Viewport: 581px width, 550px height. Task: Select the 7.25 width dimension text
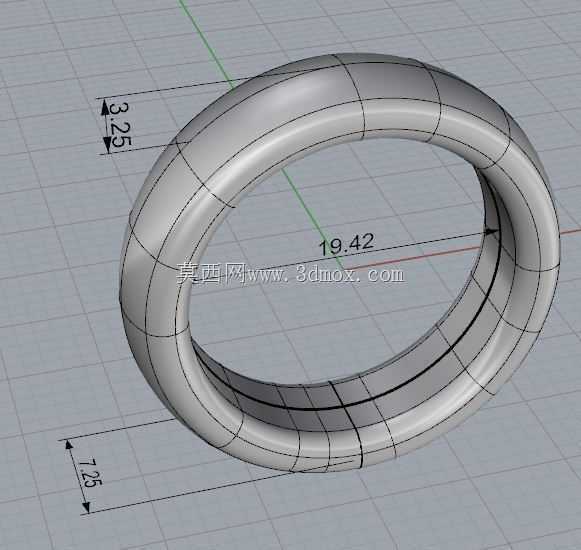(x=90, y=473)
